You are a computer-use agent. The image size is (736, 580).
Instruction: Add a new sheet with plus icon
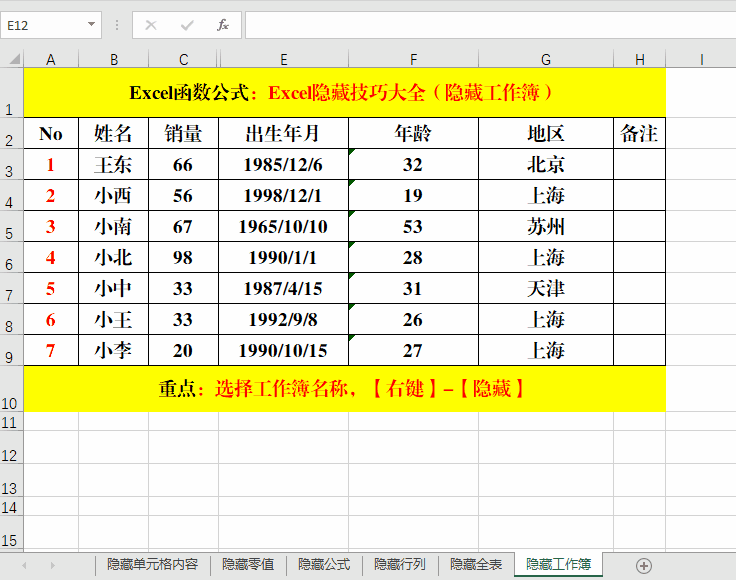click(x=644, y=566)
